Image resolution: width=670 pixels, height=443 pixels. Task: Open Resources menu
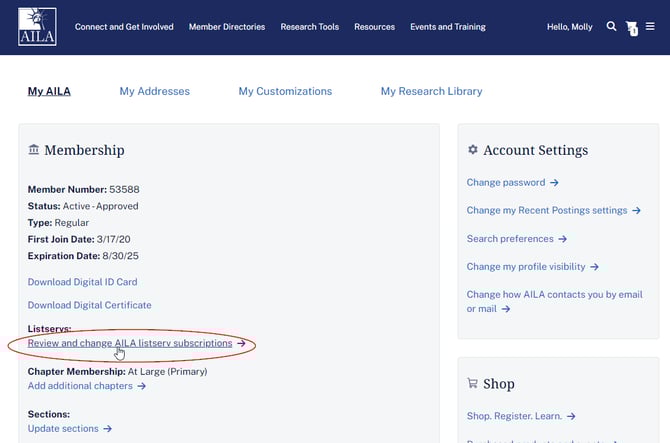tap(375, 27)
